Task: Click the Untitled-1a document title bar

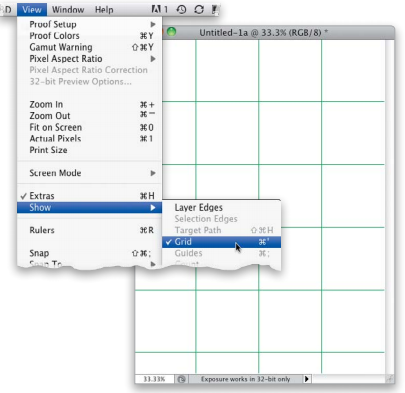Action: point(263,33)
